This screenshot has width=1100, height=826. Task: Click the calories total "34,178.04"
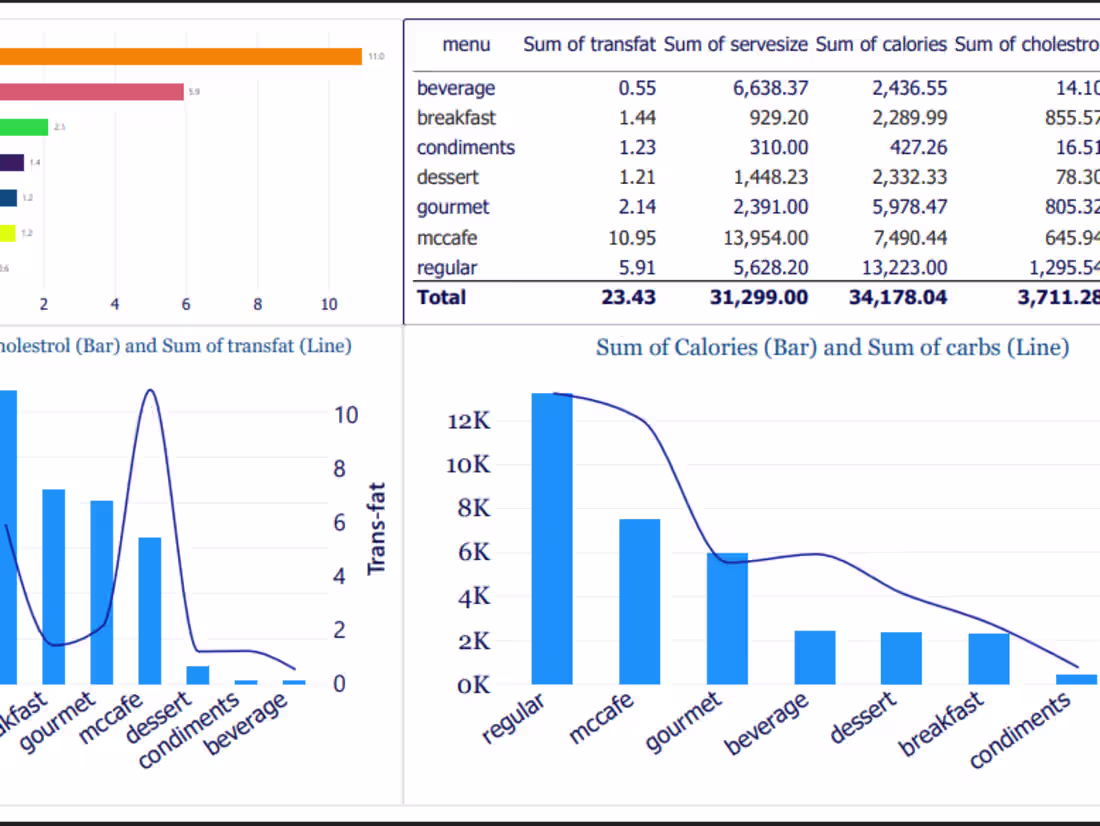coord(898,298)
